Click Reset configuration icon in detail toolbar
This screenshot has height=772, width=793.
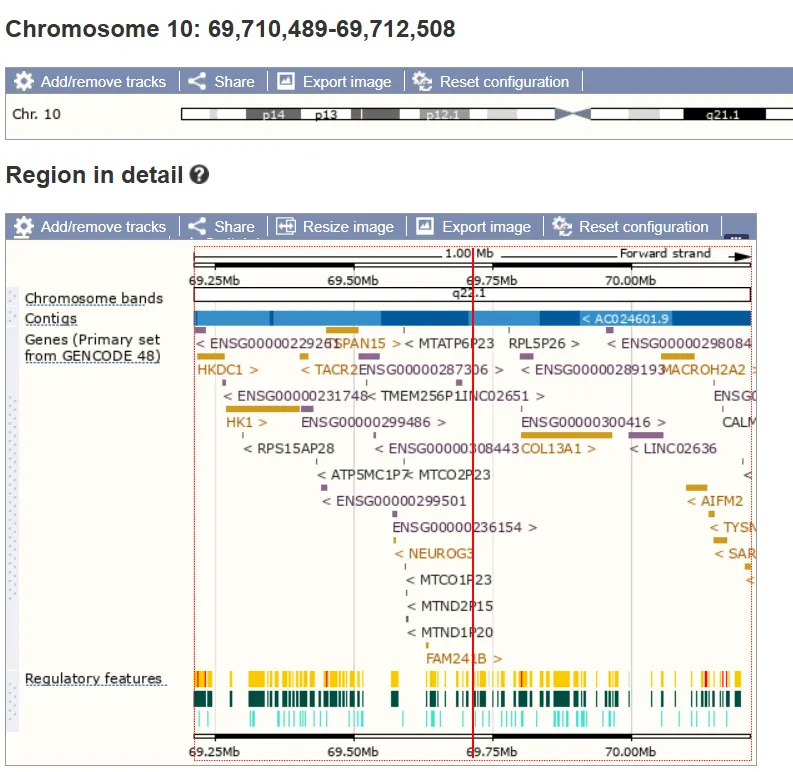[x=562, y=226]
